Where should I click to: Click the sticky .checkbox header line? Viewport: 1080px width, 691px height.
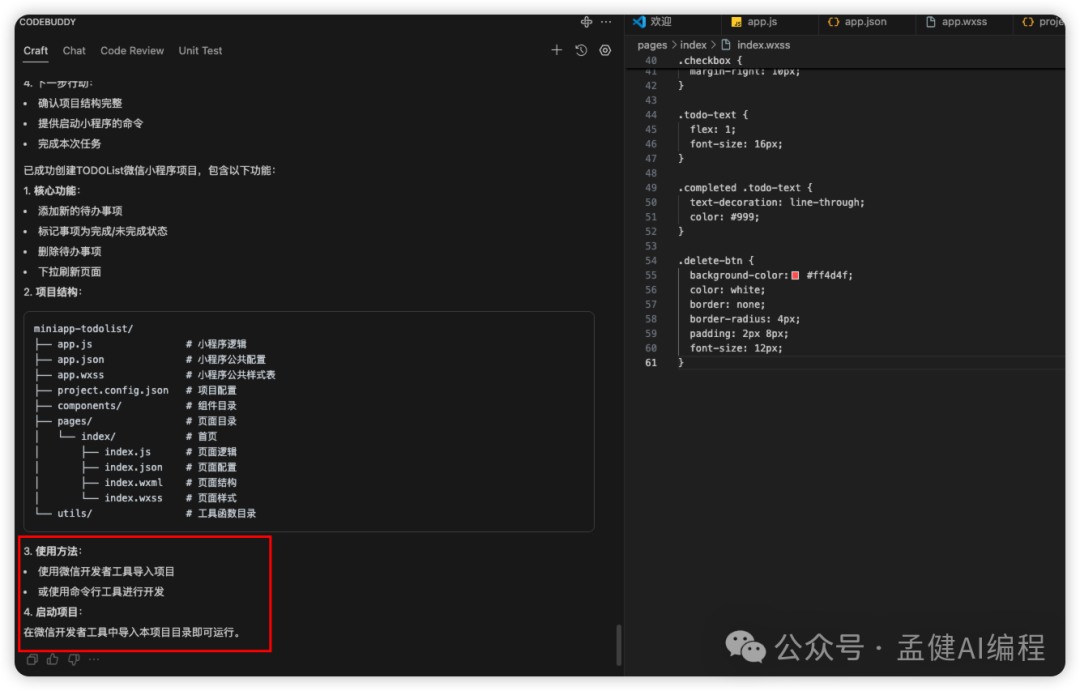click(x=710, y=61)
